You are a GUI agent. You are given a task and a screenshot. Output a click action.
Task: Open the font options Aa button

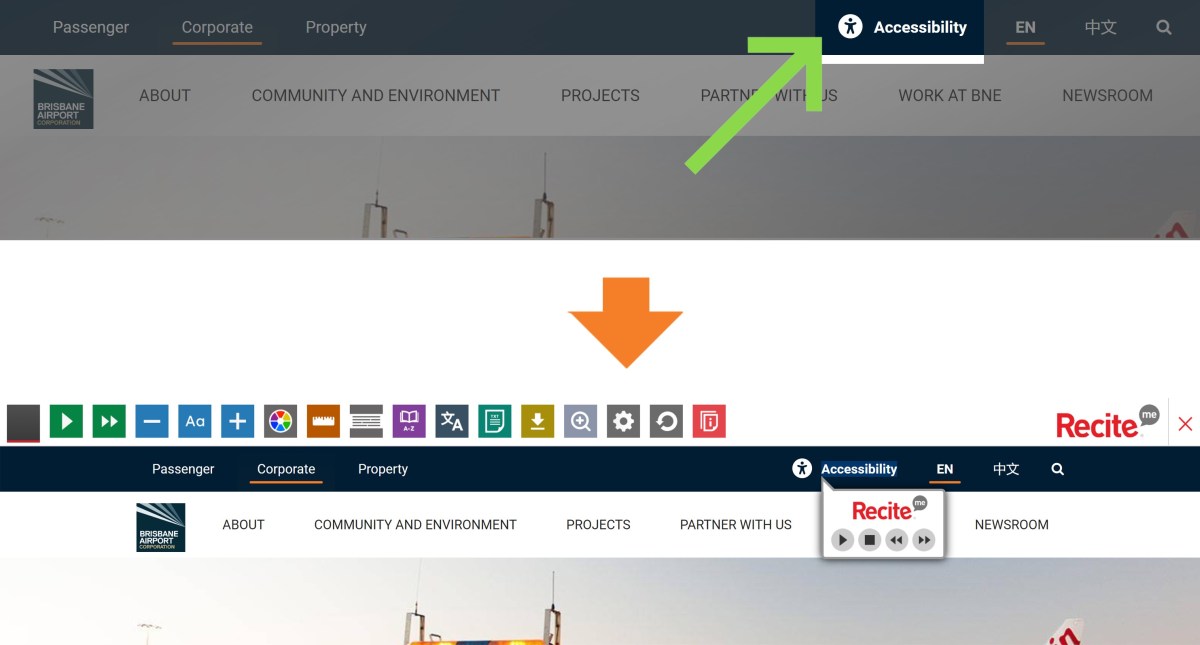195,422
